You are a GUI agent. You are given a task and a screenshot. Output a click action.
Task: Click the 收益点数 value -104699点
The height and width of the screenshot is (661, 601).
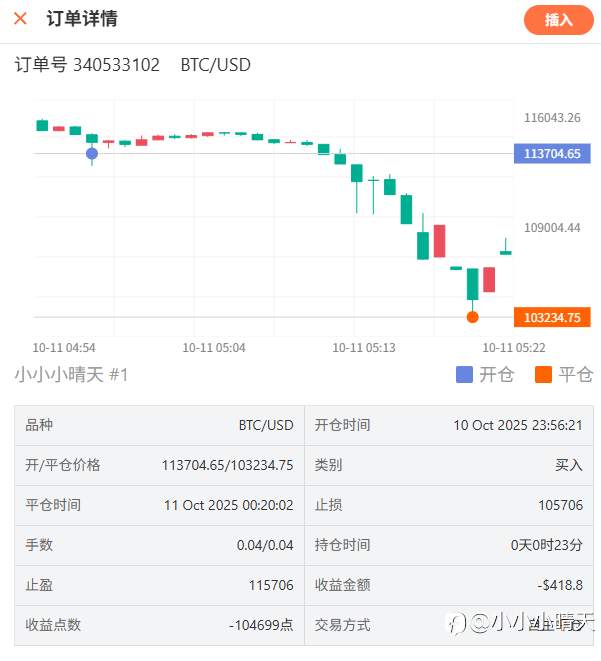261,625
